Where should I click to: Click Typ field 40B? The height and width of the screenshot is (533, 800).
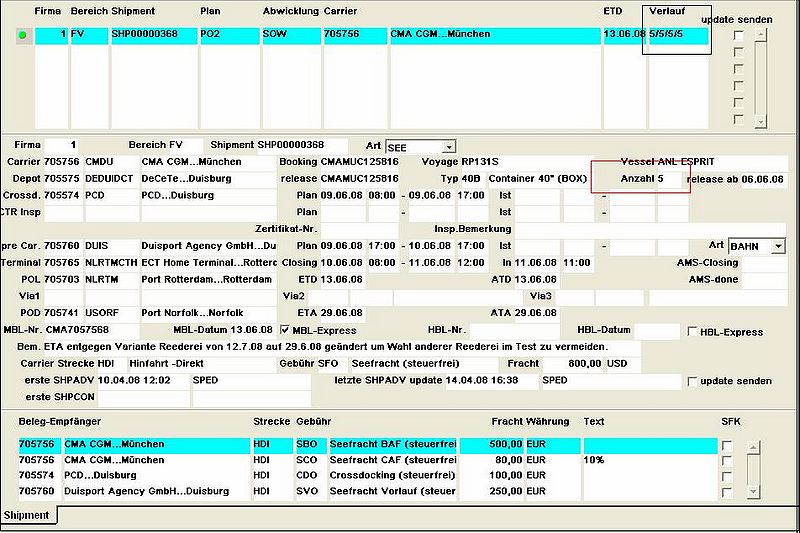click(x=473, y=179)
